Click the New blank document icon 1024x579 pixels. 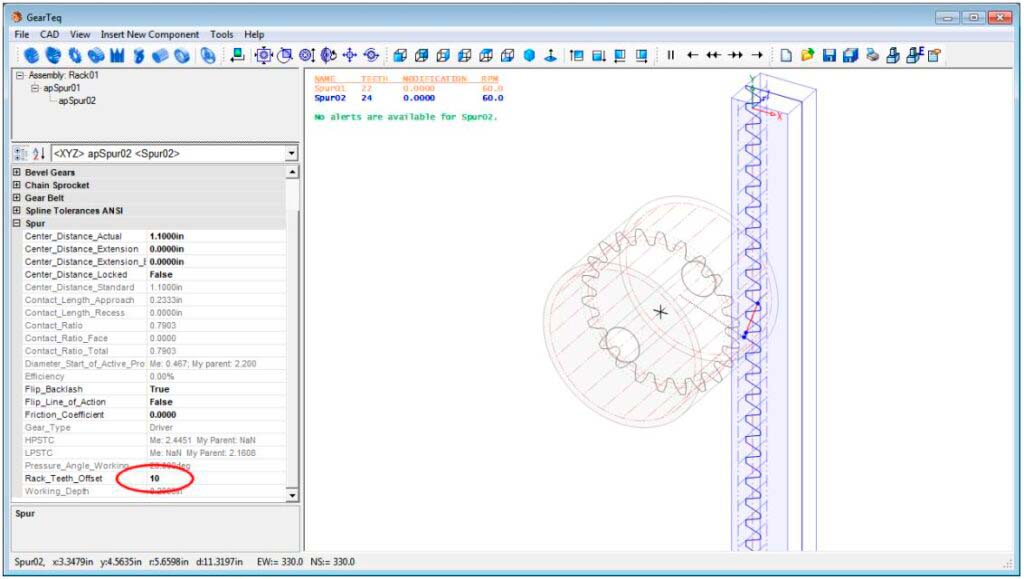[787, 56]
